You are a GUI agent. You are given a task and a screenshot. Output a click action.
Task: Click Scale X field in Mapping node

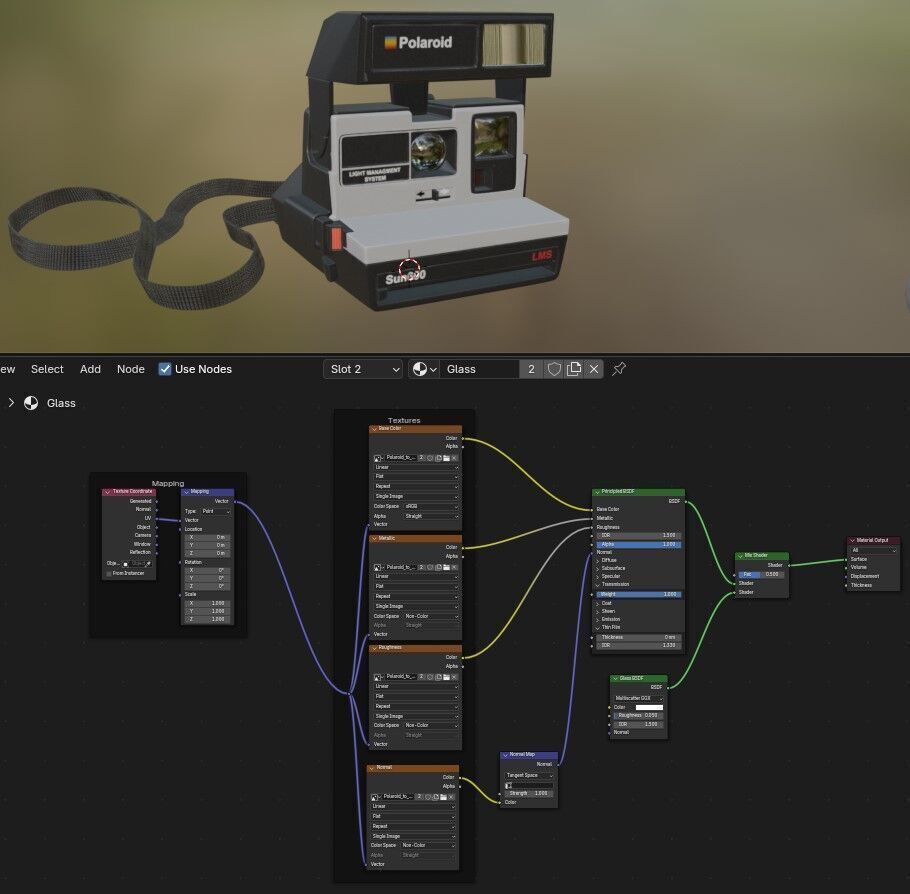(x=209, y=603)
